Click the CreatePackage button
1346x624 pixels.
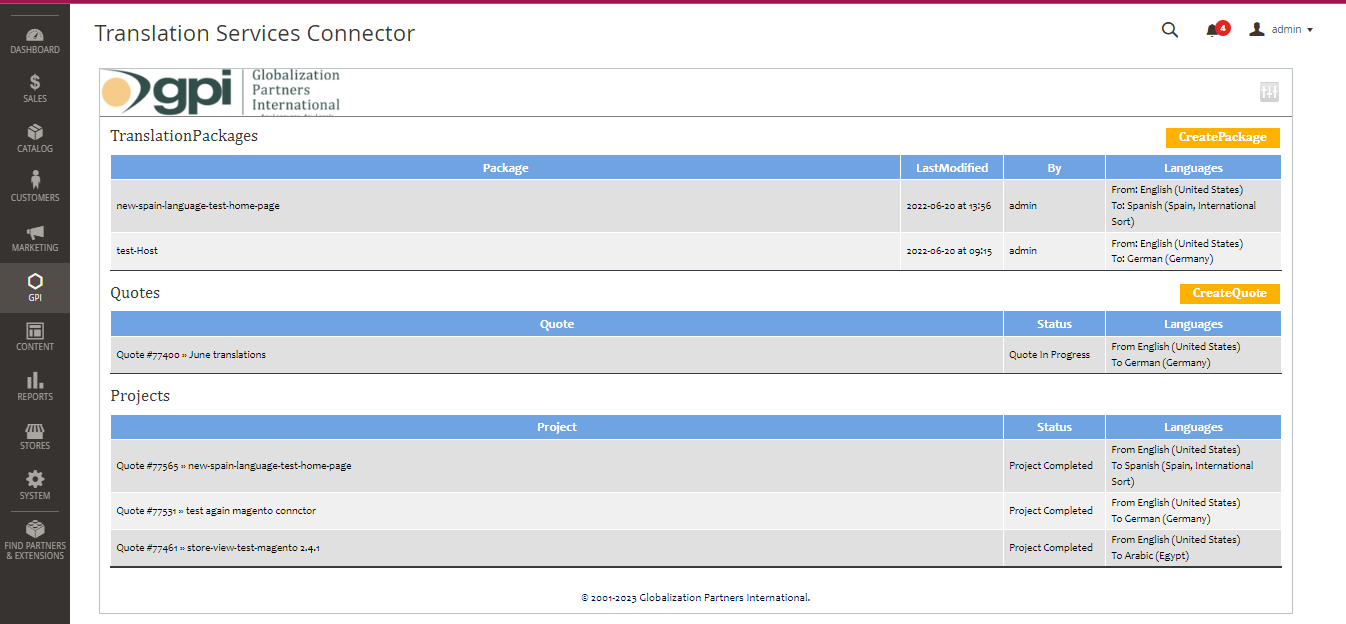[1222, 137]
